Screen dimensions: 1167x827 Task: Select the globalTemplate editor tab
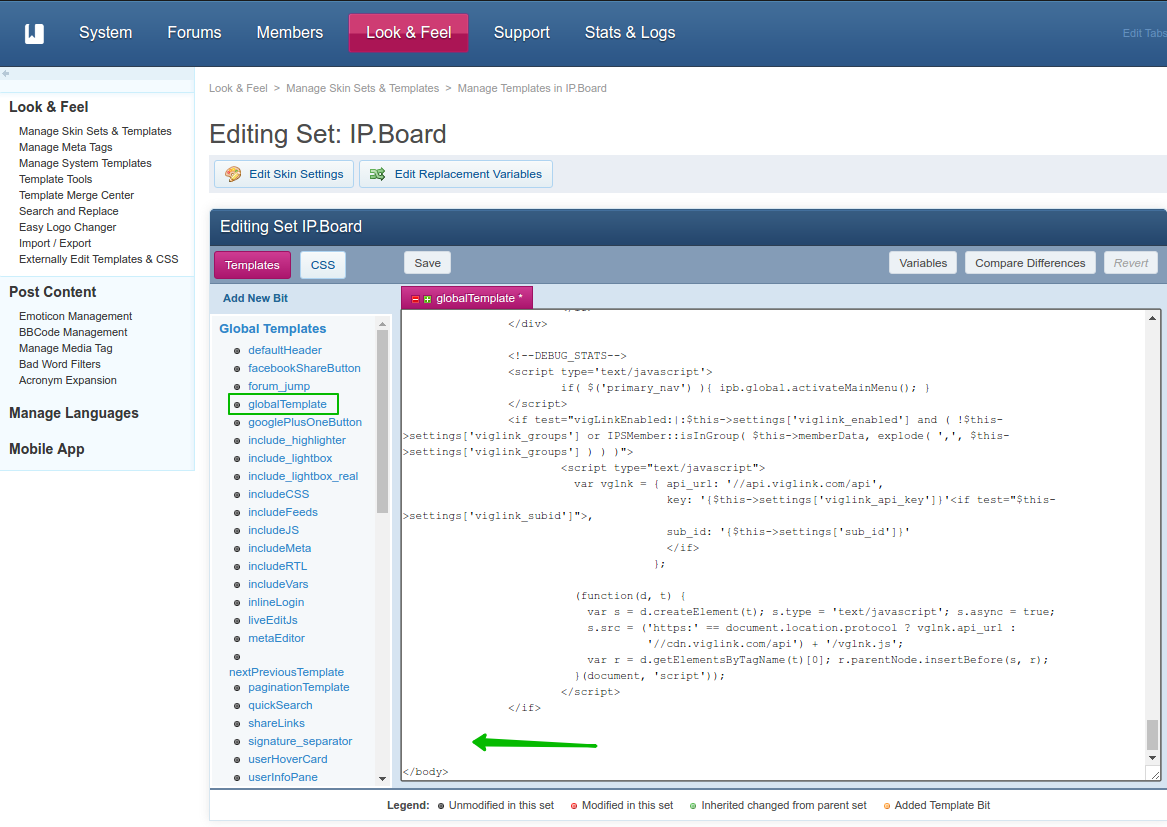pyautogui.click(x=467, y=298)
